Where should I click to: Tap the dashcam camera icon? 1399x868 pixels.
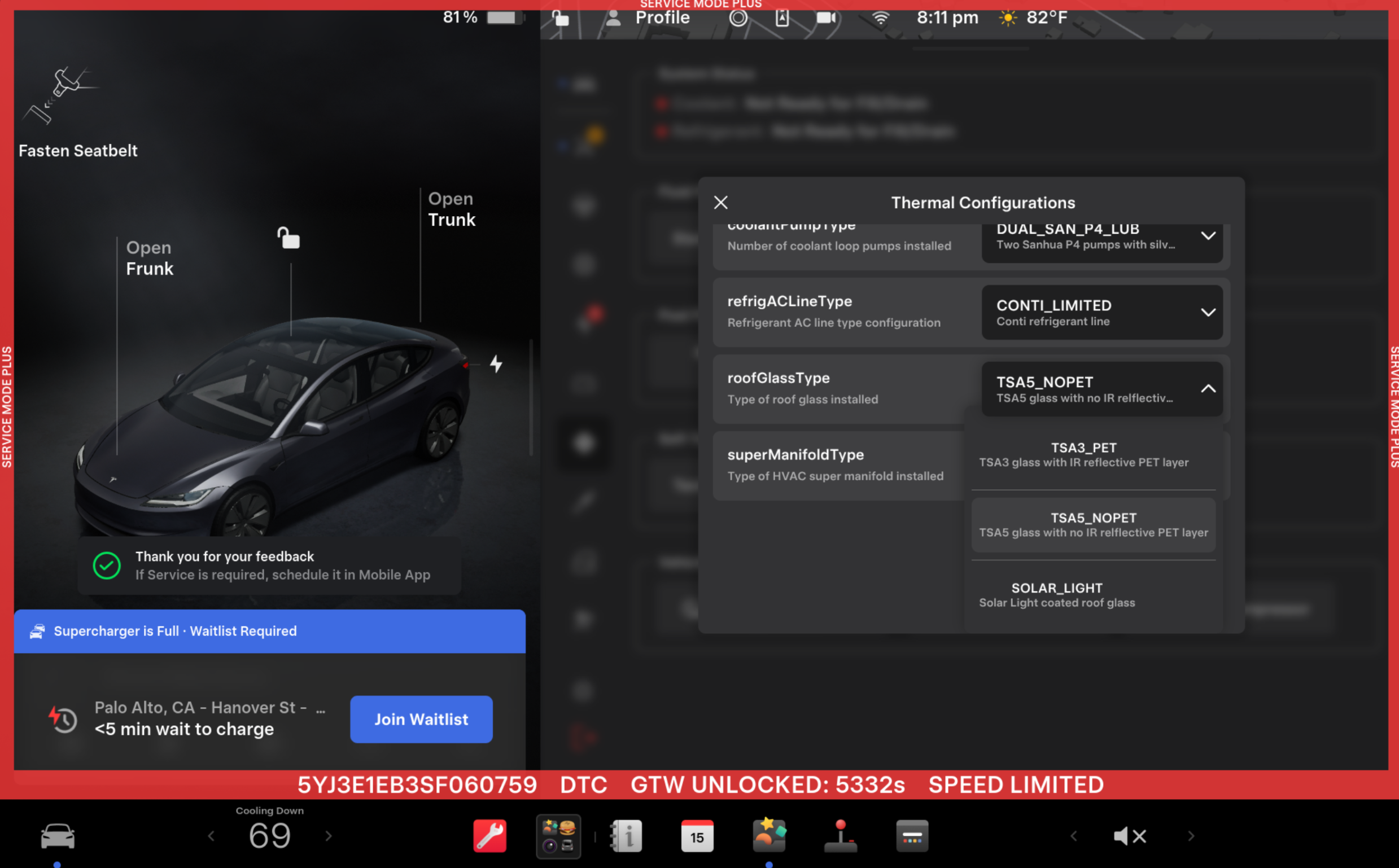[827, 18]
